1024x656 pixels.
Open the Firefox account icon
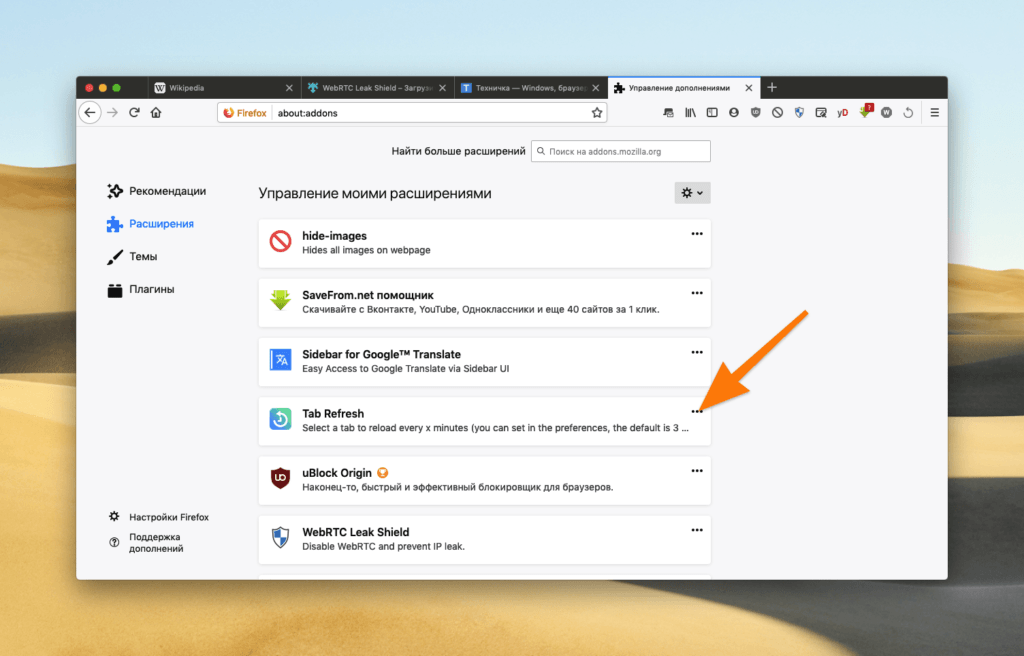(x=734, y=112)
